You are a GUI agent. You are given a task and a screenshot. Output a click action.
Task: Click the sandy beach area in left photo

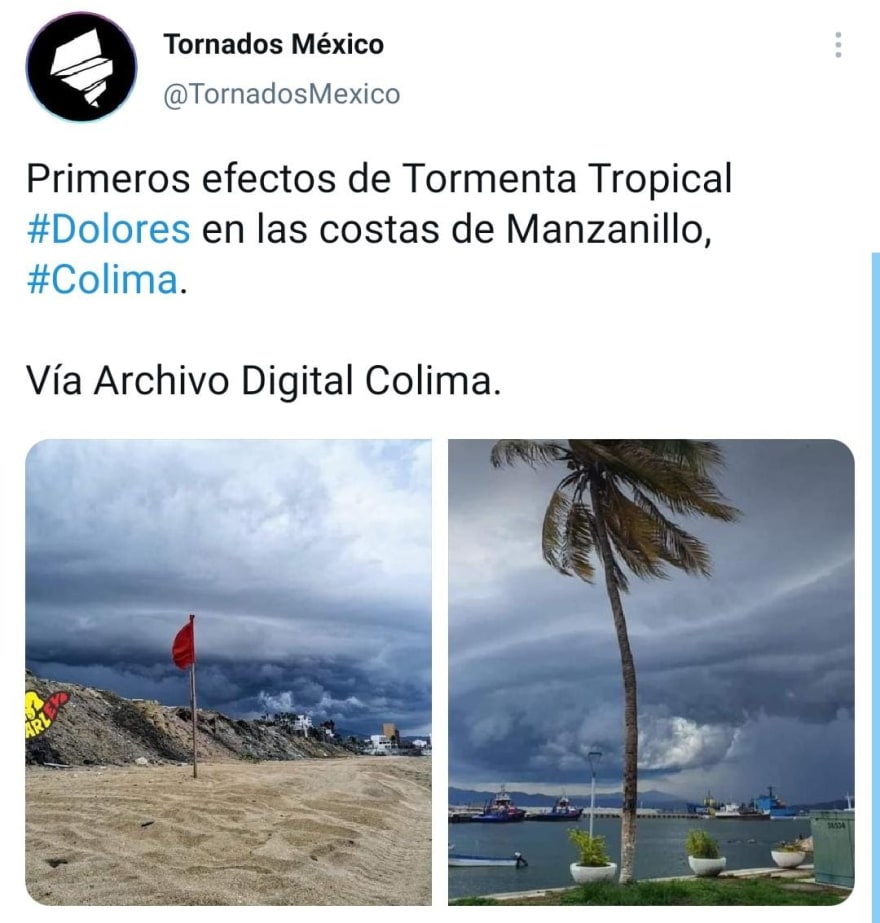(228, 836)
